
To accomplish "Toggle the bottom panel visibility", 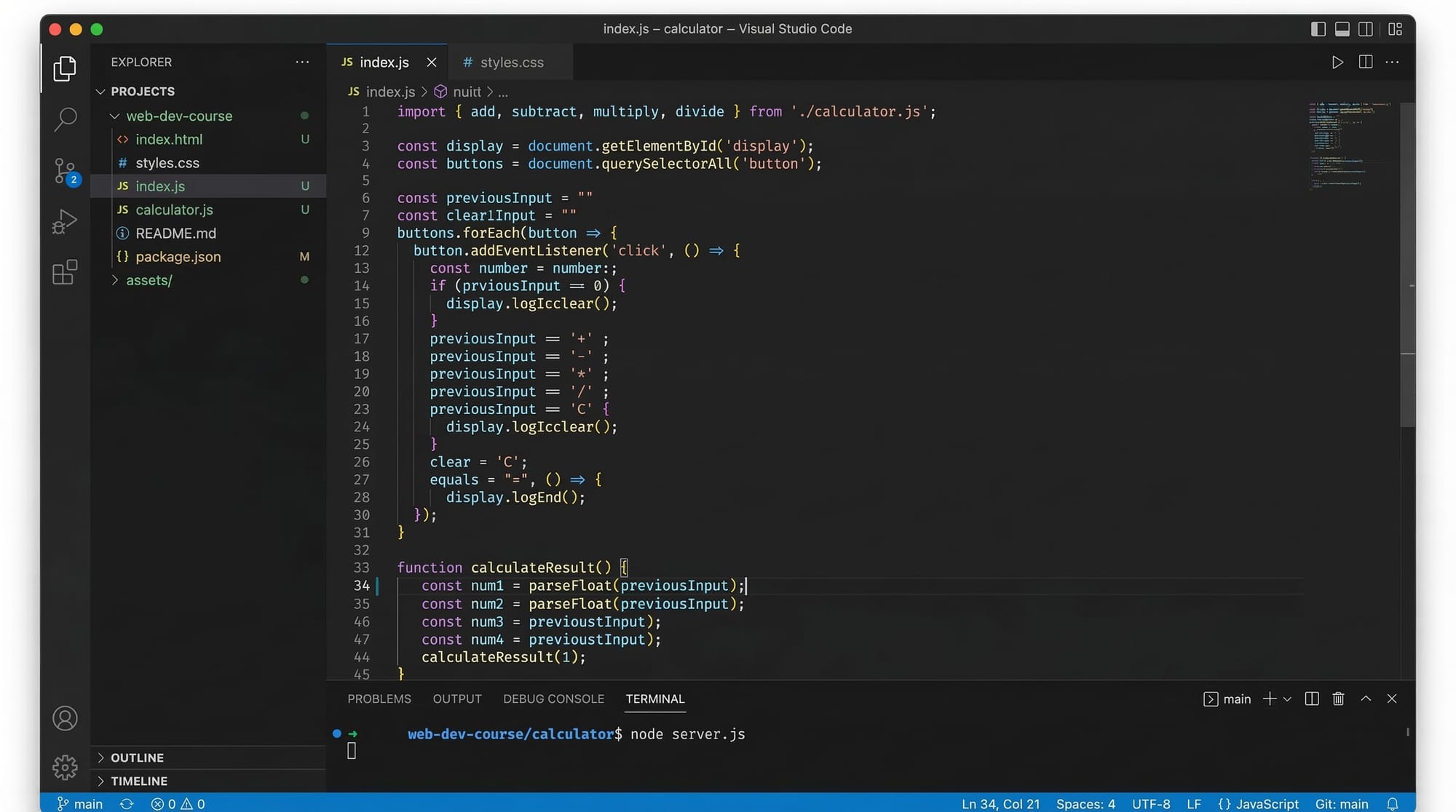I will pyautogui.click(x=1342, y=29).
